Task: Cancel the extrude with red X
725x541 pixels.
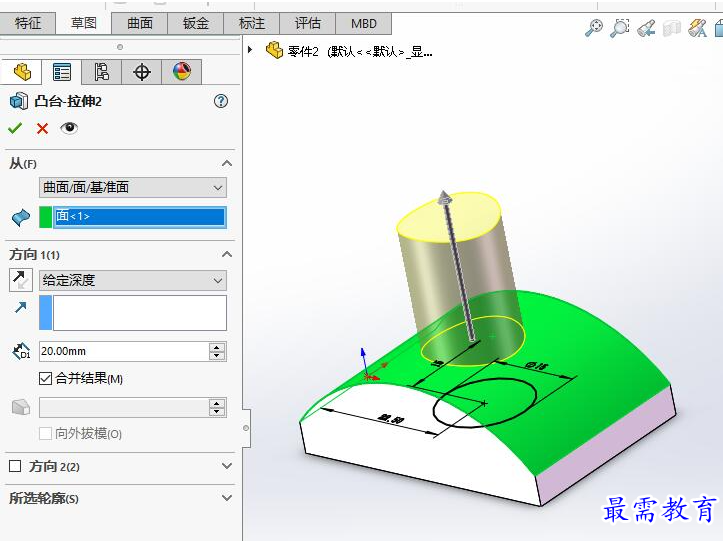Action: pos(42,128)
